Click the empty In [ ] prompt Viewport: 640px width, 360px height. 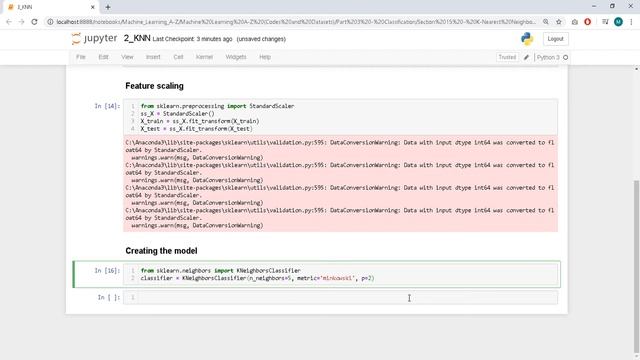coord(109,298)
